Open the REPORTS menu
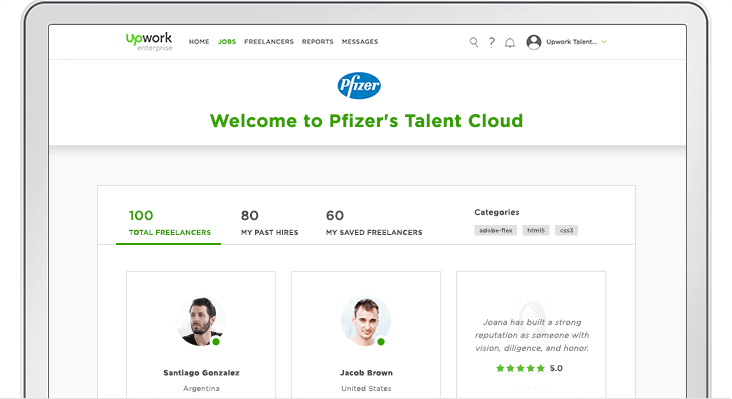This screenshot has height=399, width=732. click(x=317, y=42)
